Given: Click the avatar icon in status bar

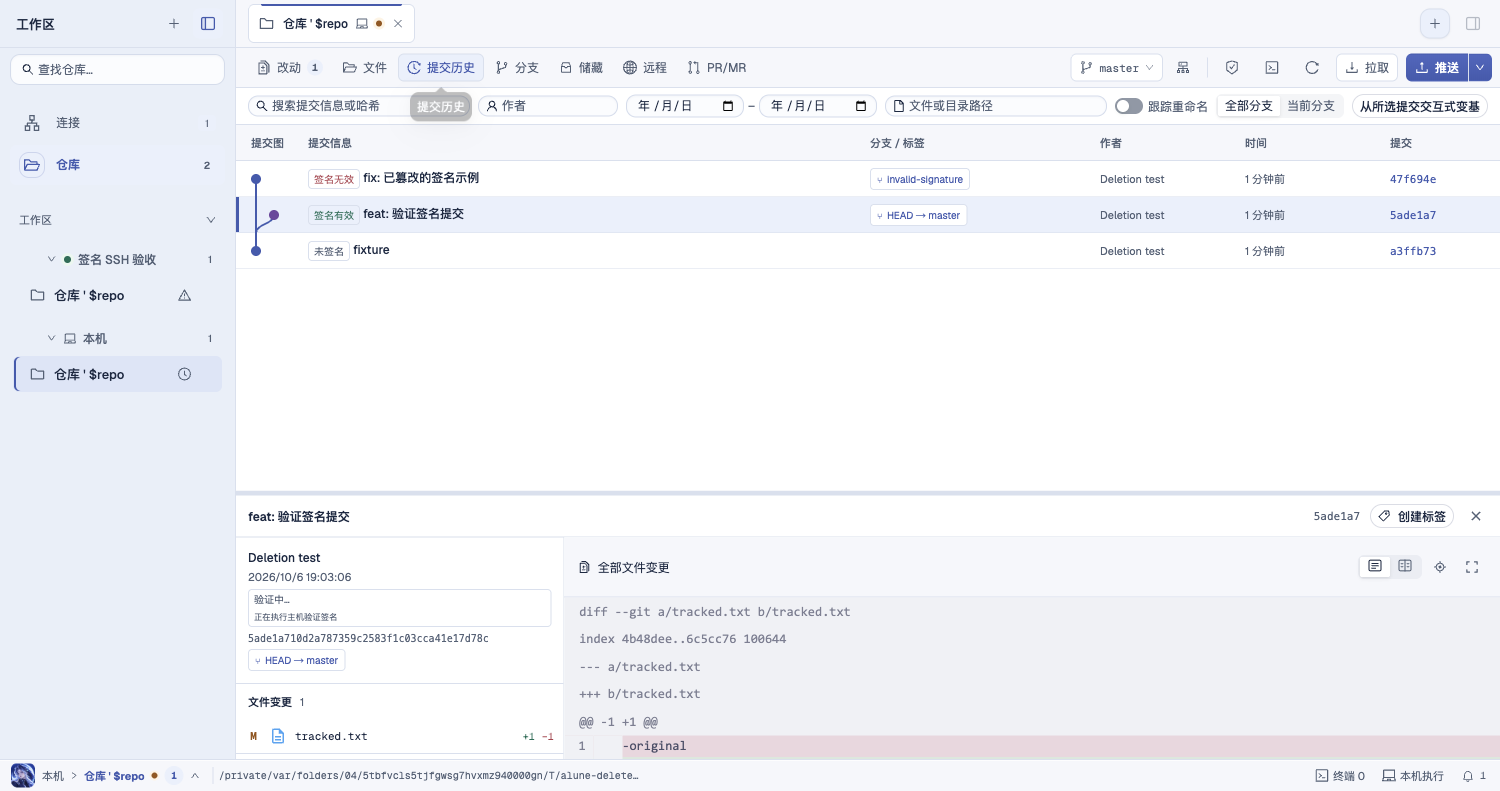Looking at the screenshot, I should (22, 776).
